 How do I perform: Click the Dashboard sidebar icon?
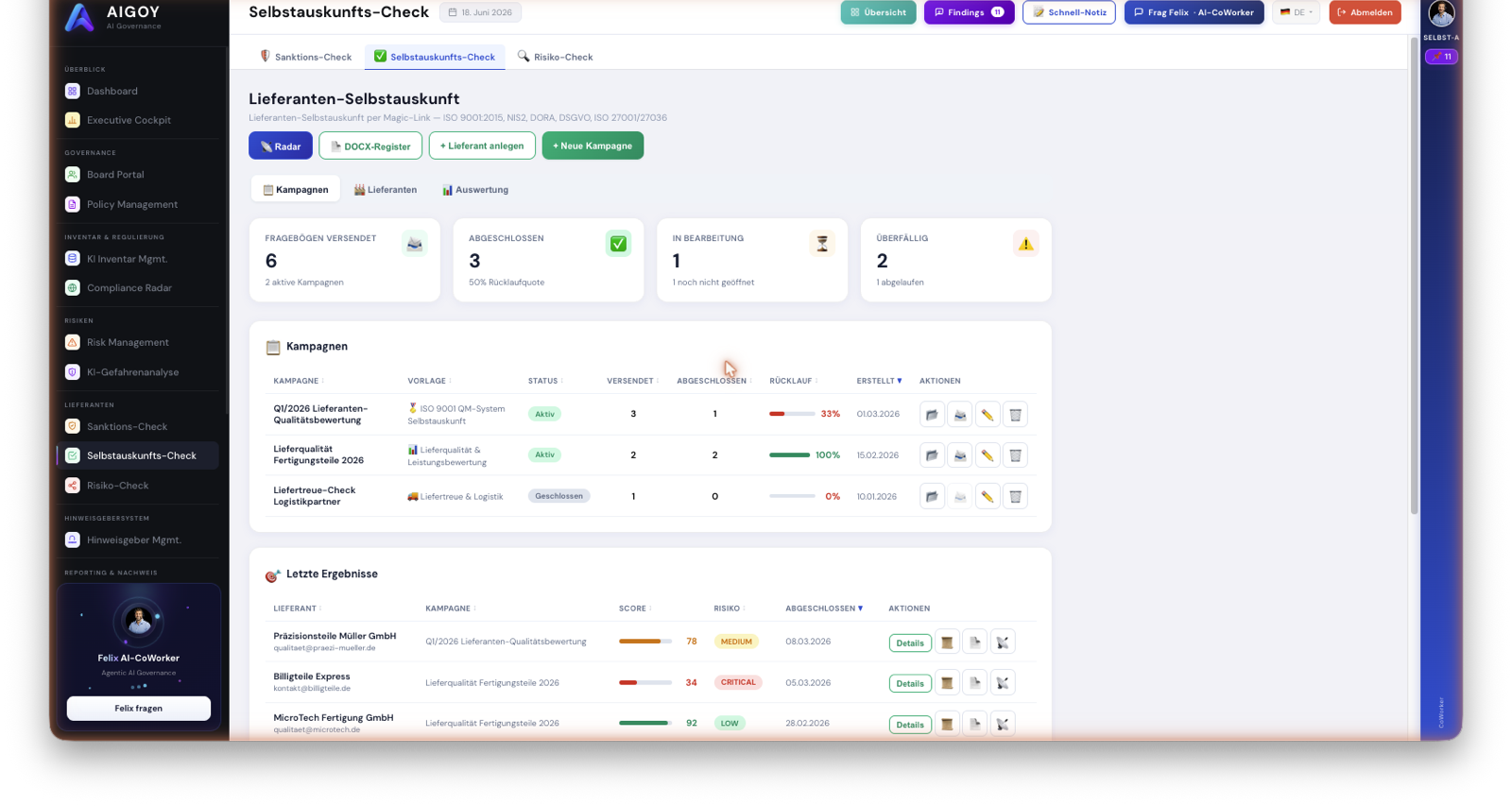pyautogui.click(x=72, y=91)
